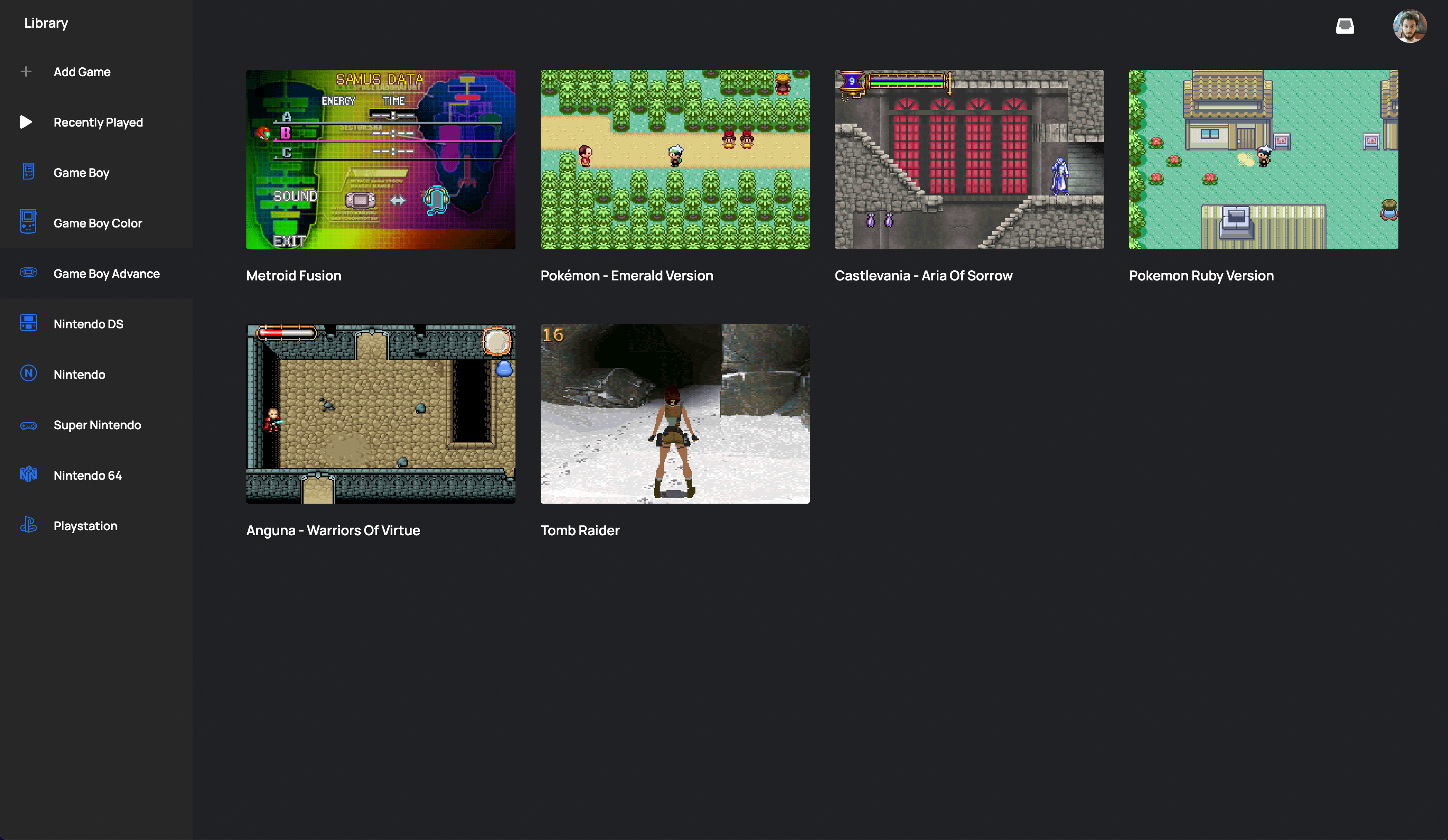Click the Tomb Raider game title
Image resolution: width=1448 pixels, height=840 pixels.
[x=580, y=530]
